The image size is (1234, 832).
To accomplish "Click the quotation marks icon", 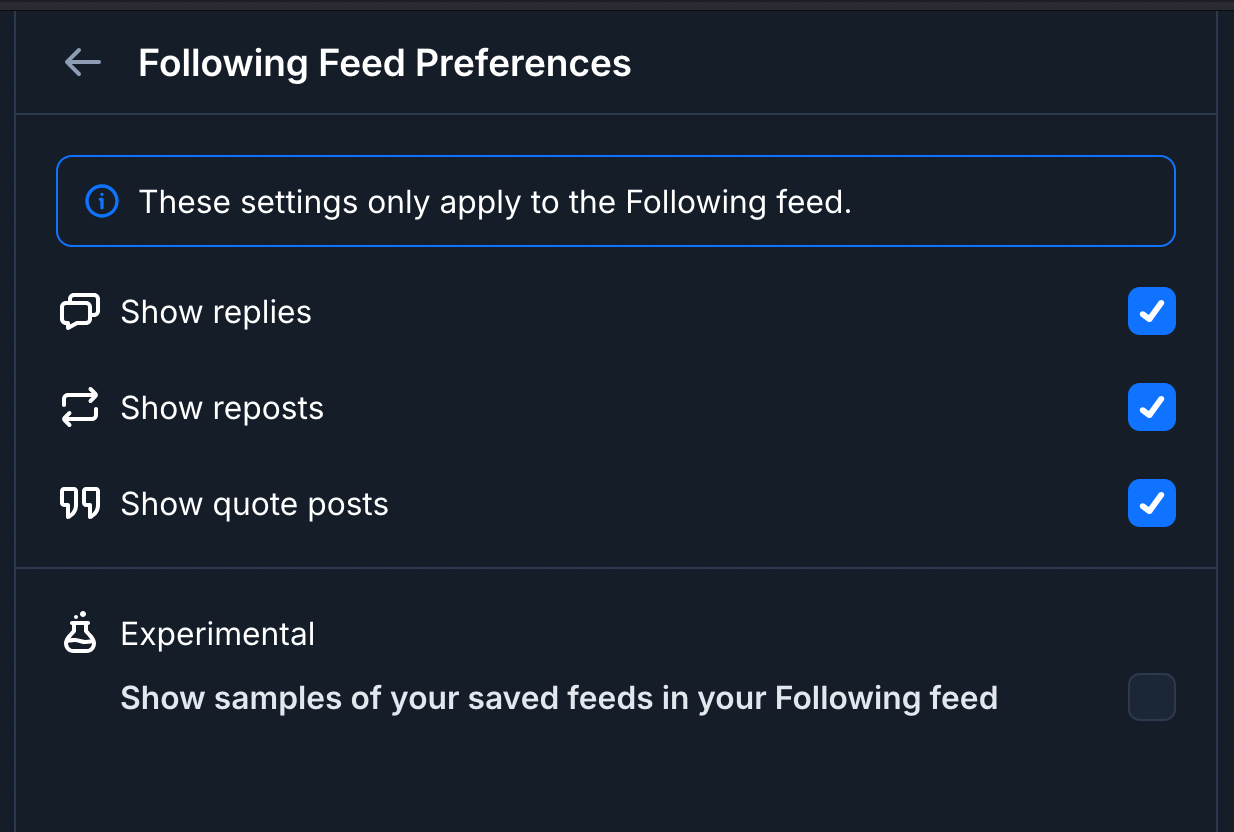I will [80, 504].
